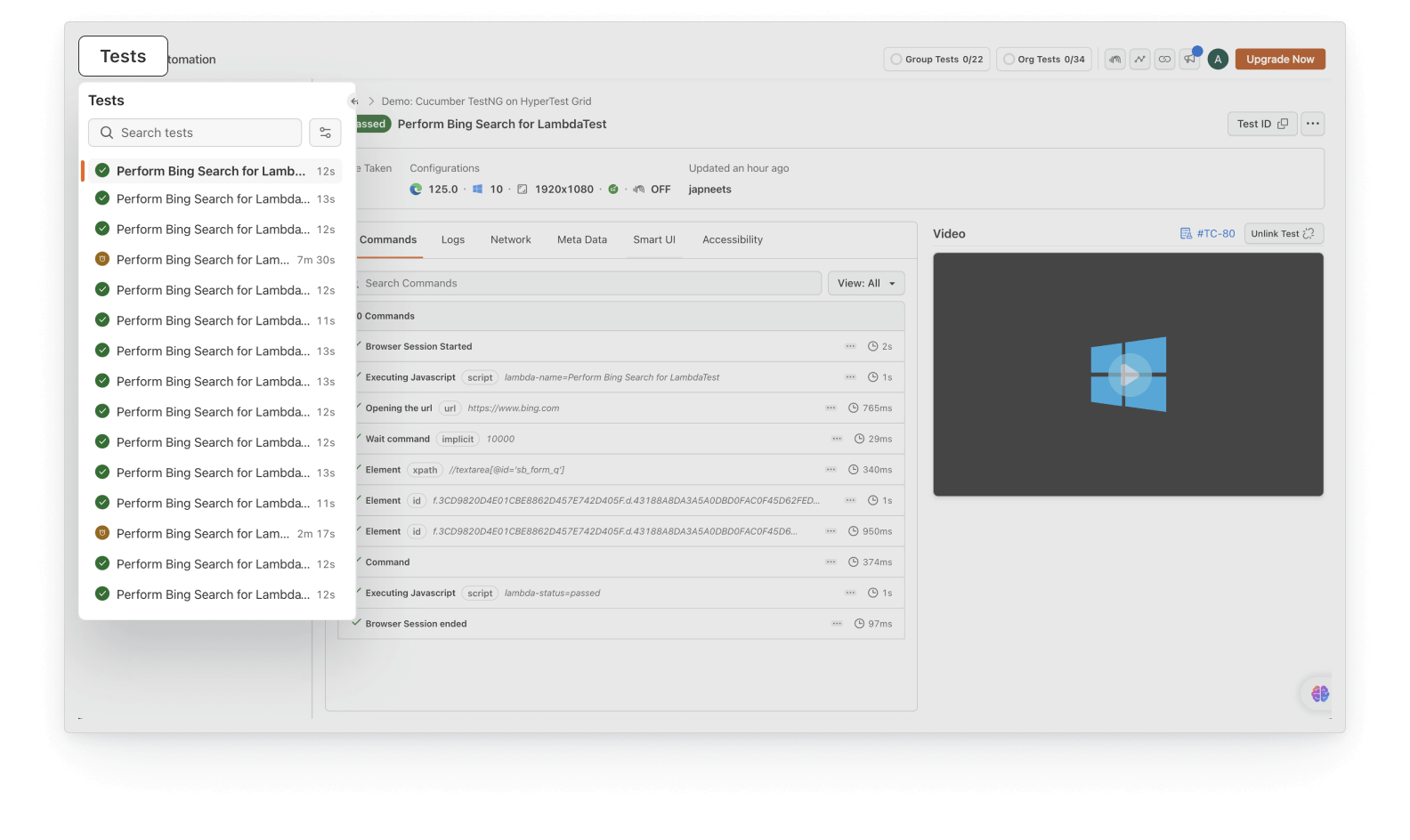The image size is (1410, 840).
Task: Click the Upgrade Now button
Action: click(1279, 60)
